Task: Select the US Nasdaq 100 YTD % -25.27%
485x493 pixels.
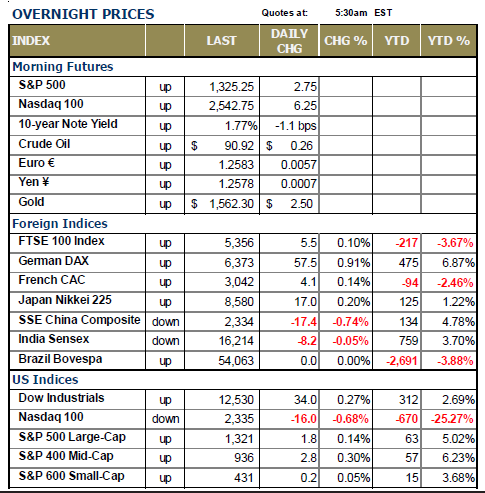Action: (452, 419)
